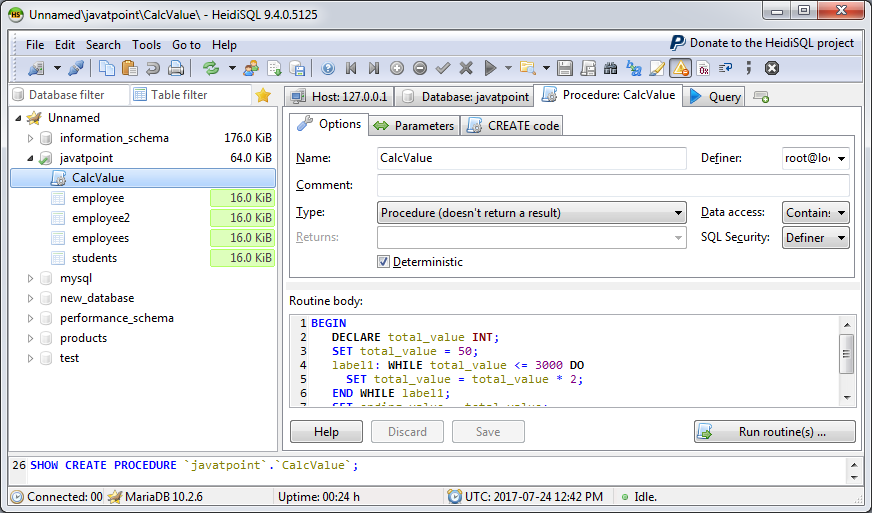Image resolution: width=872 pixels, height=513 pixels.
Task: Click the disconnect plug icon
Action: 76,68
